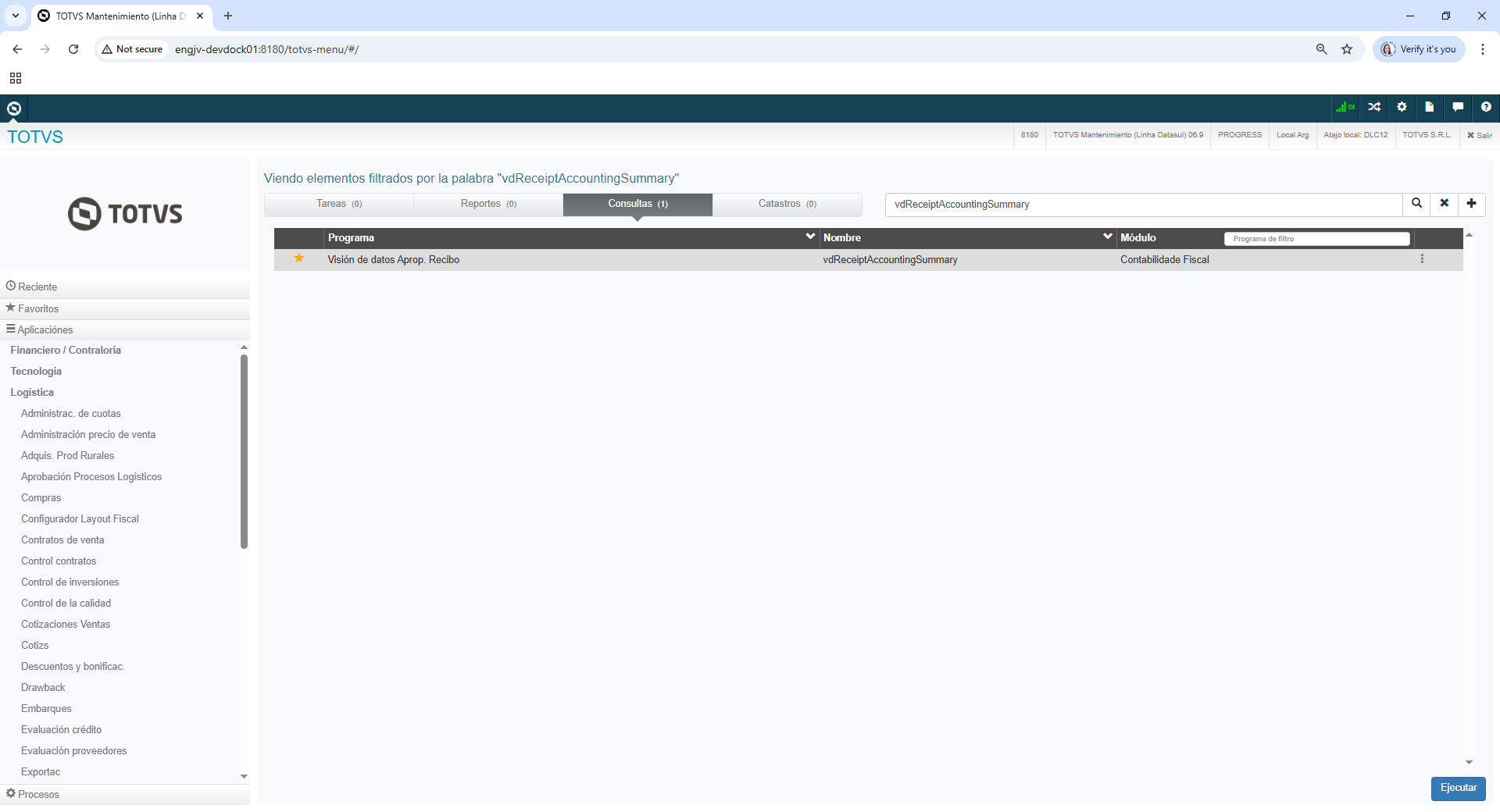Open a new browser tab
Screen dimensions: 1500x812
228,16
